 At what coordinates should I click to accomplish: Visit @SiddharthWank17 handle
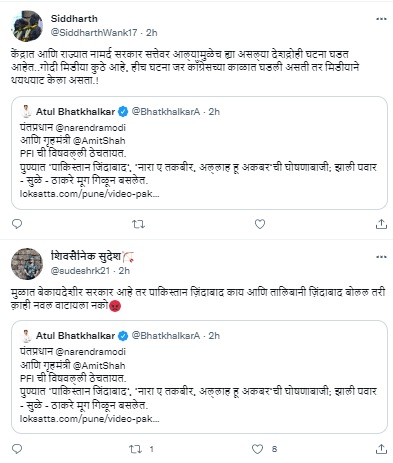pyautogui.click(x=94, y=33)
